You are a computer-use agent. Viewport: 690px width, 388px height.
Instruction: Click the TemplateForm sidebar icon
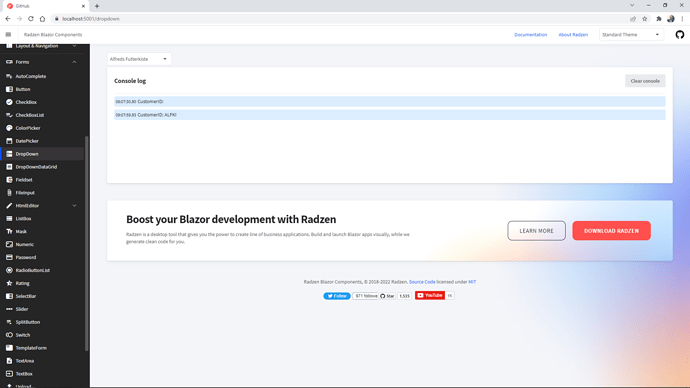tap(9, 348)
